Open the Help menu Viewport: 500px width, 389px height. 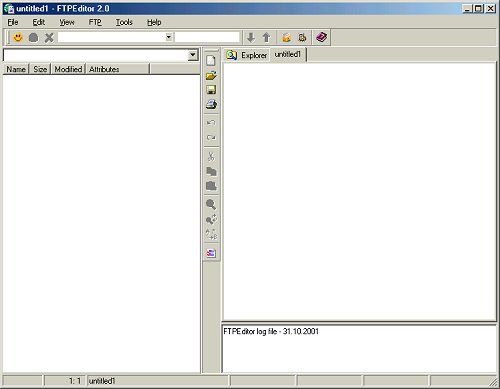click(154, 22)
